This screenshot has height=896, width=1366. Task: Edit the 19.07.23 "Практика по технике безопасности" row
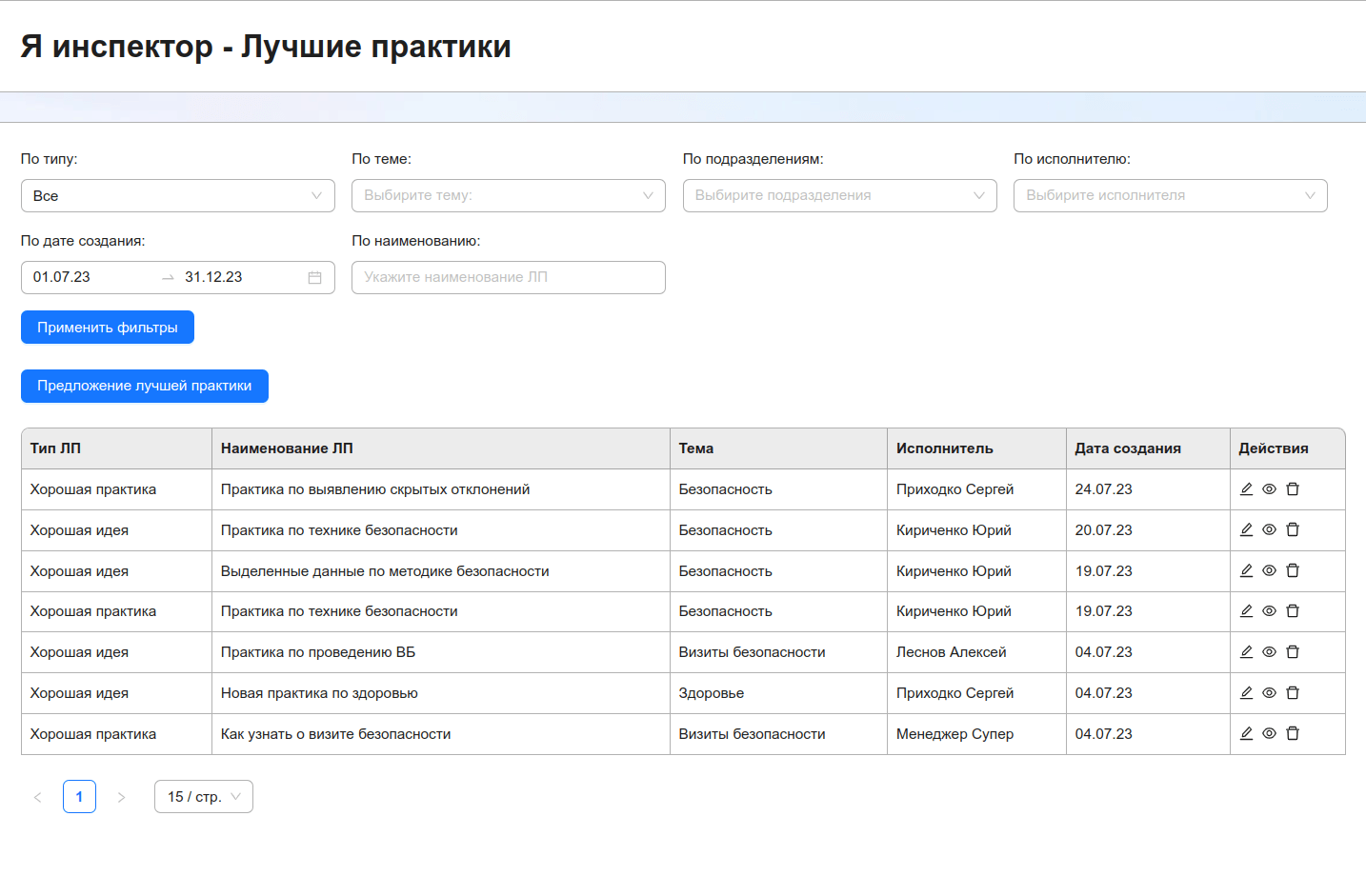1246,611
